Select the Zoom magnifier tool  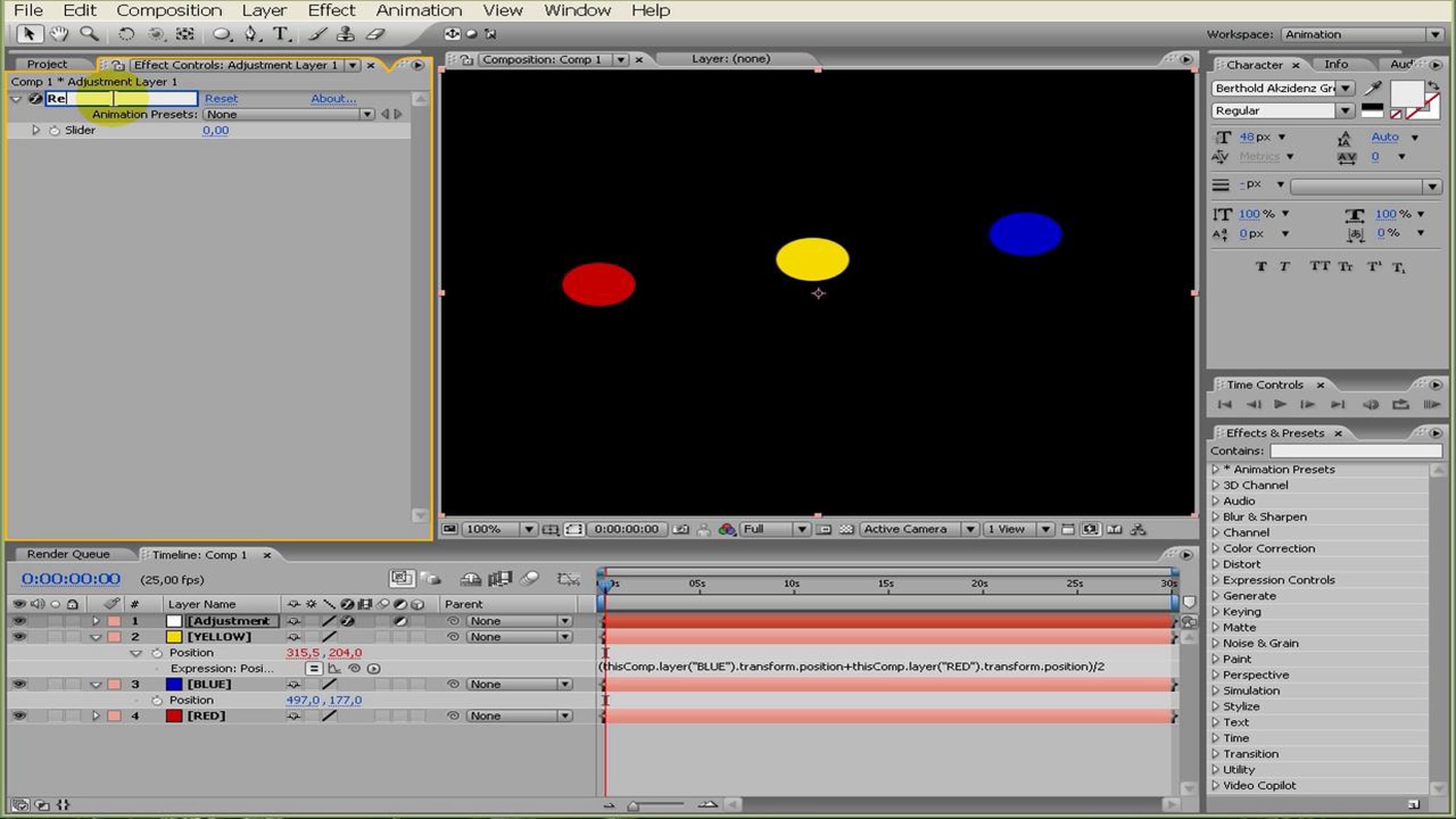pyautogui.click(x=90, y=34)
